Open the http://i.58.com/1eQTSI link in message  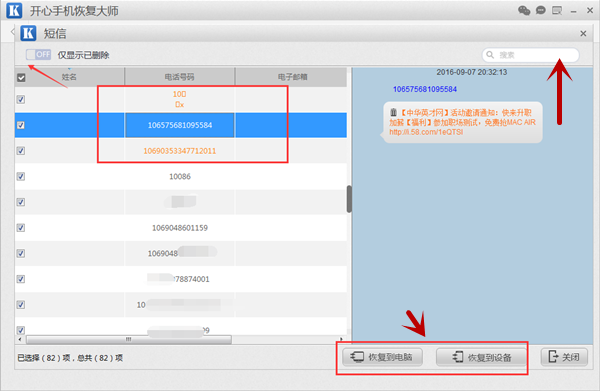pyautogui.click(x=426, y=132)
